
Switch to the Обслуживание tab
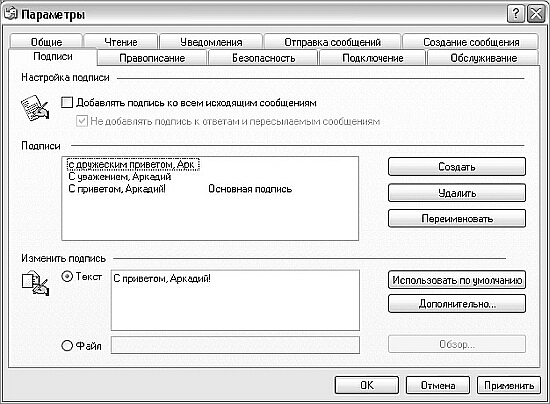(483, 58)
